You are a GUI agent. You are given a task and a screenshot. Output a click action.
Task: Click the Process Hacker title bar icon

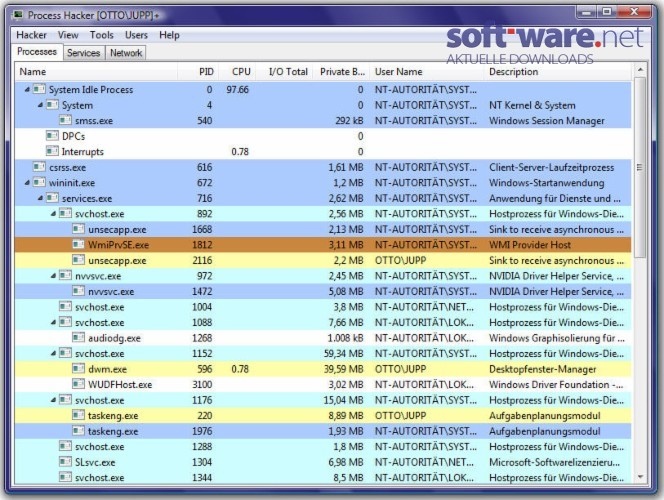coord(18,15)
